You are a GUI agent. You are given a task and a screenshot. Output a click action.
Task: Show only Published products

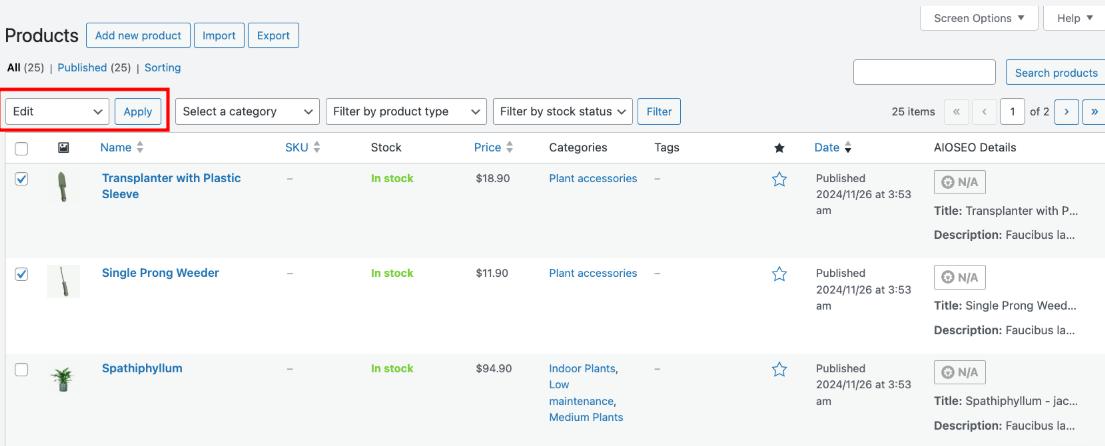point(82,68)
